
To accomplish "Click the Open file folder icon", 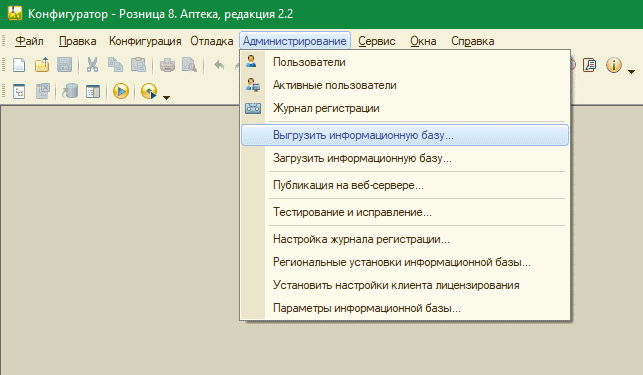I will click(42, 65).
